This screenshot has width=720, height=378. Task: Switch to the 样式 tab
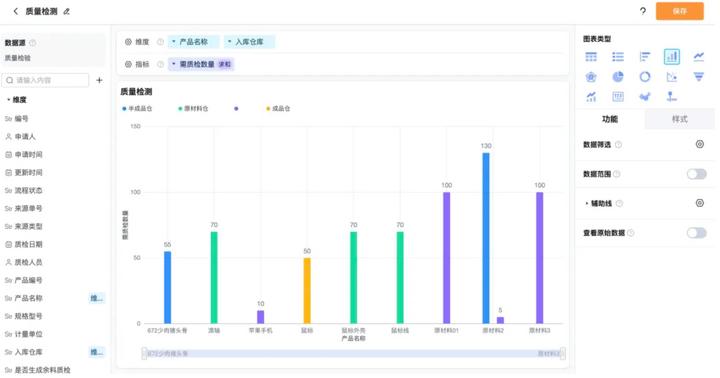[680, 119]
